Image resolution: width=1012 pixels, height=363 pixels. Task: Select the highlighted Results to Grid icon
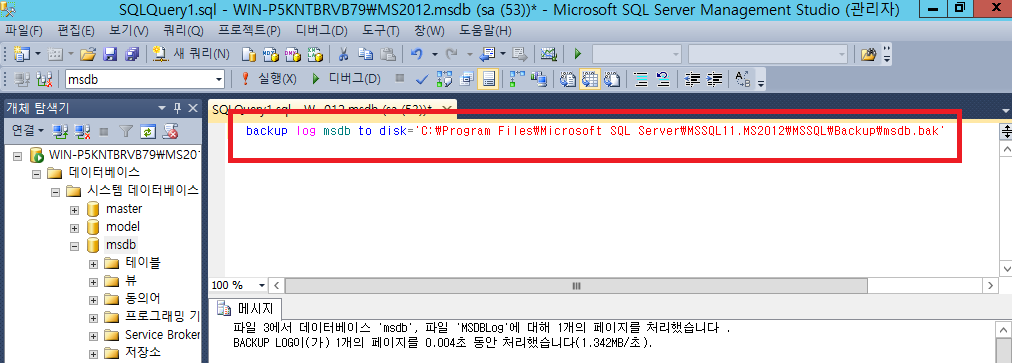pyautogui.click(x=589, y=79)
